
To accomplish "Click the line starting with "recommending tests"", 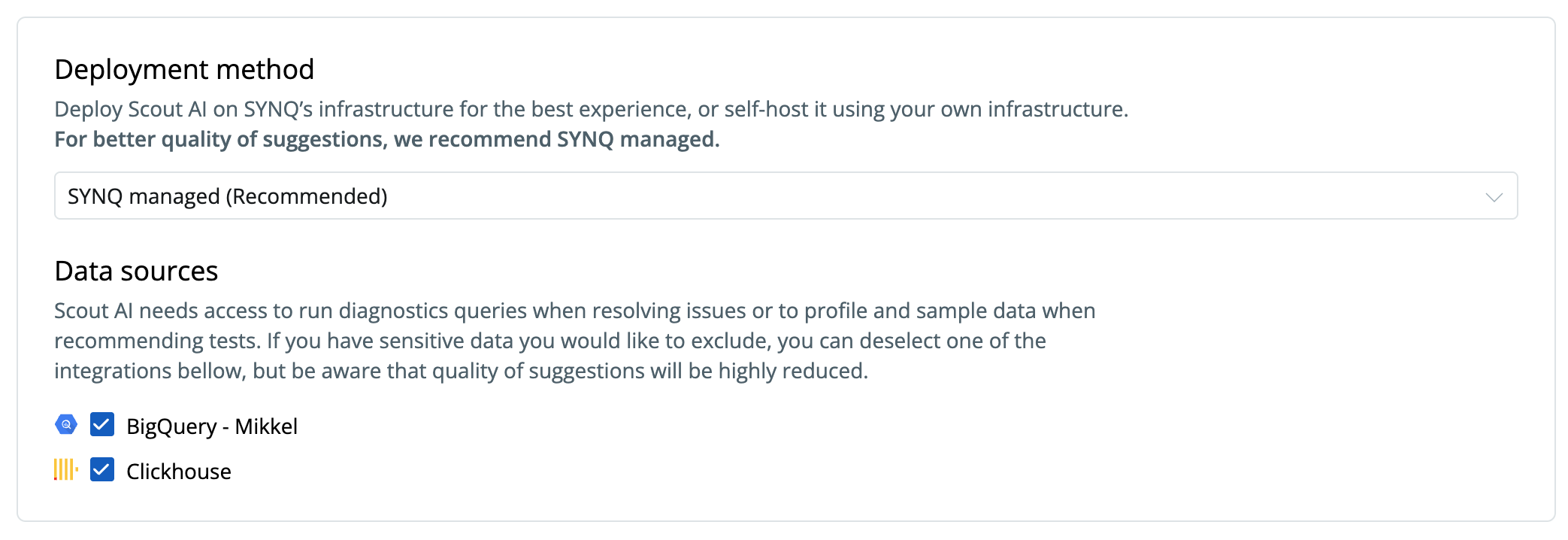I will pyautogui.click(x=549, y=341).
